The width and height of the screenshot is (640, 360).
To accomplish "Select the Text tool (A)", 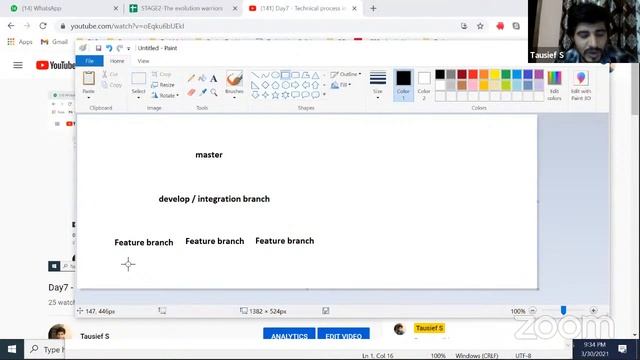I will [213, 78].
